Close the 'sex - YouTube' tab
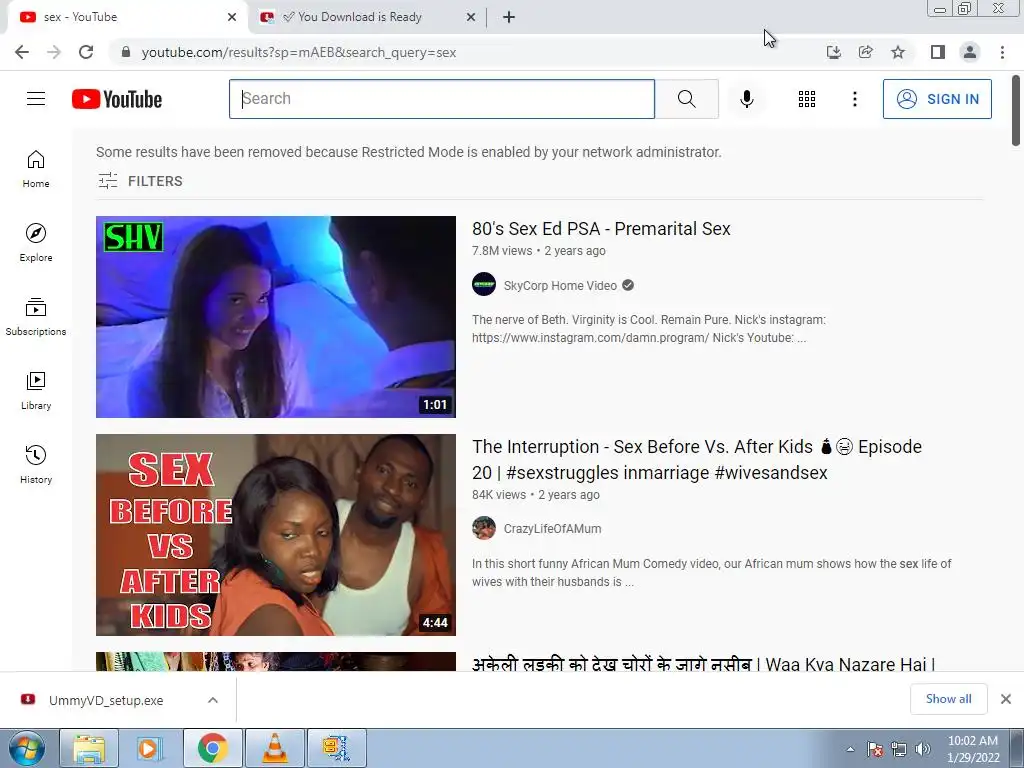 (232, 17)
